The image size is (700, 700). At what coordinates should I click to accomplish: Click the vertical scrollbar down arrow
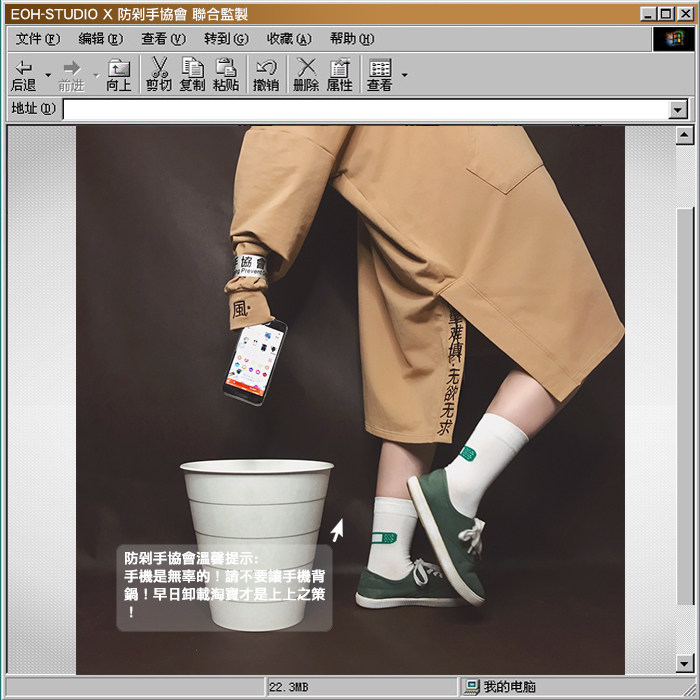tap(684, 663)
